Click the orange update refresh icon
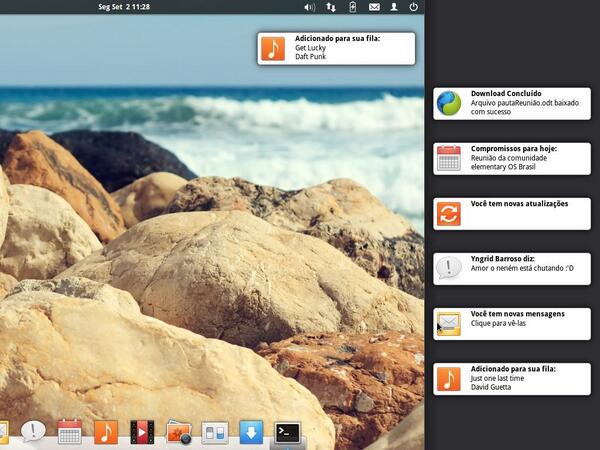The width and height of the screenshot is (600, 450). point(449,214)
